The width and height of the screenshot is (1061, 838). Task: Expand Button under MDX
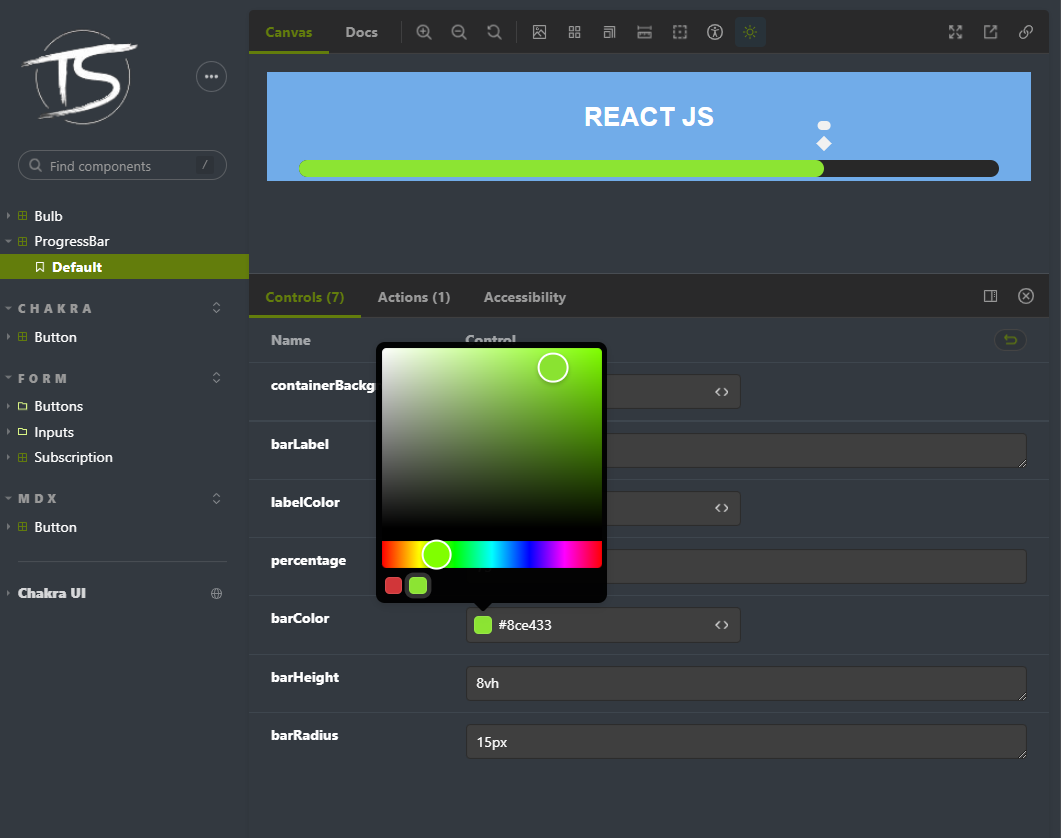coord(55,527)
